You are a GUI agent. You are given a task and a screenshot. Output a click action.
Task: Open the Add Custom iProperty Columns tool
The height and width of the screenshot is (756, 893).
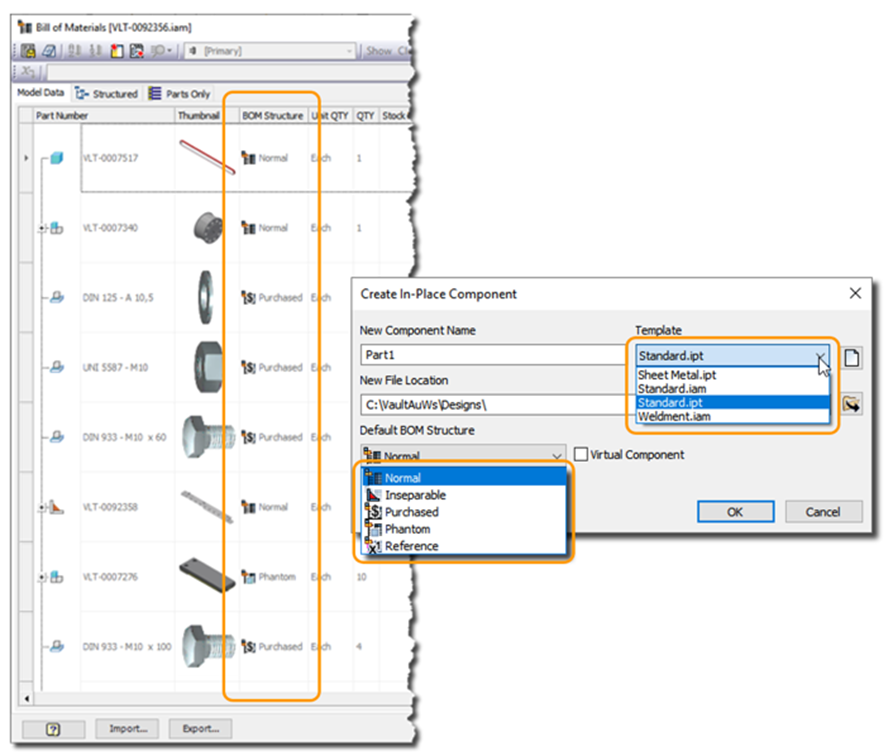tap(116, 51)
